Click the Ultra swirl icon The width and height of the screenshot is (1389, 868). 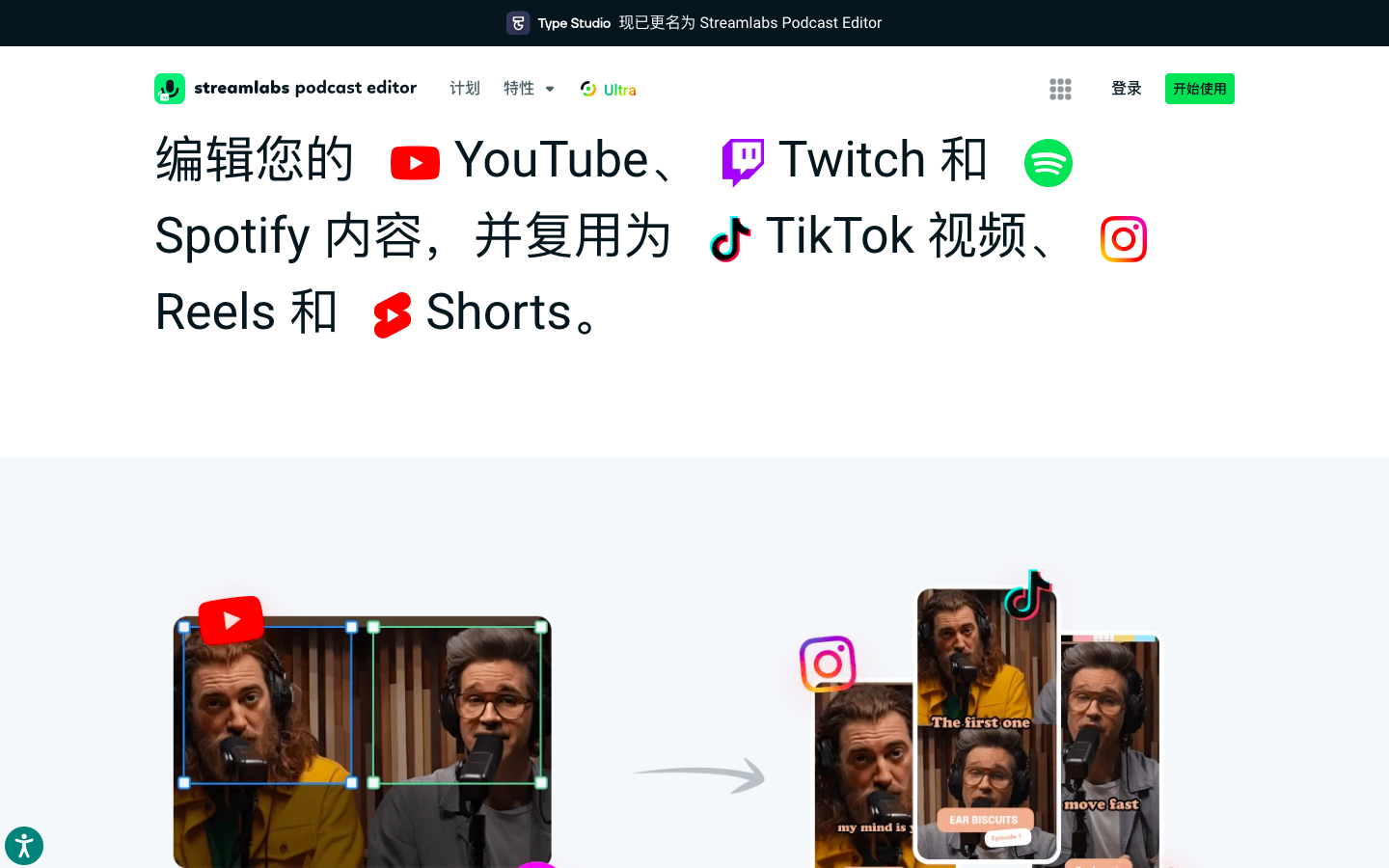click(x=588, y=89)
